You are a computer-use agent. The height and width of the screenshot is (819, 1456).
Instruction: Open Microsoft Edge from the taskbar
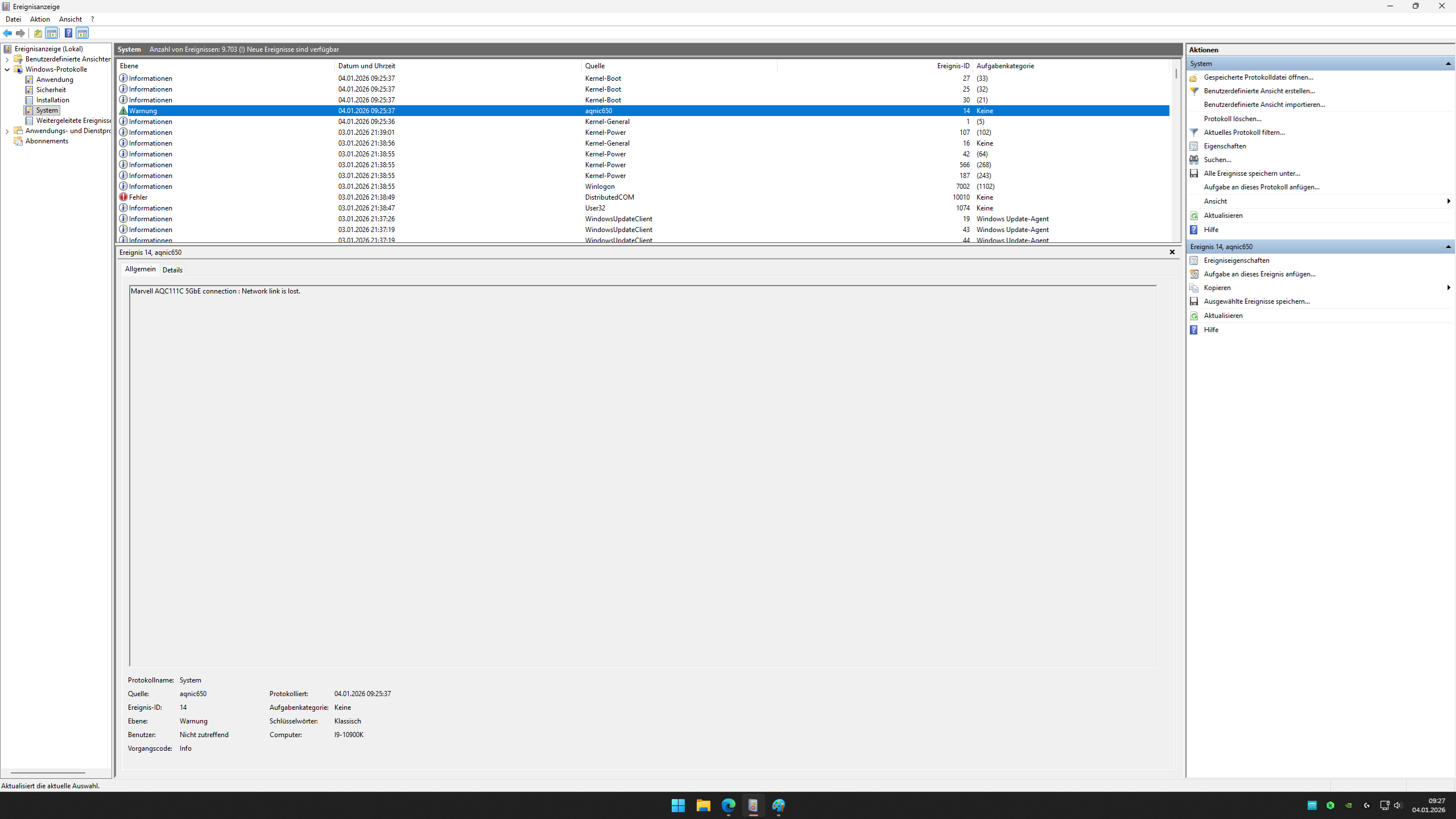coord(729,805)
